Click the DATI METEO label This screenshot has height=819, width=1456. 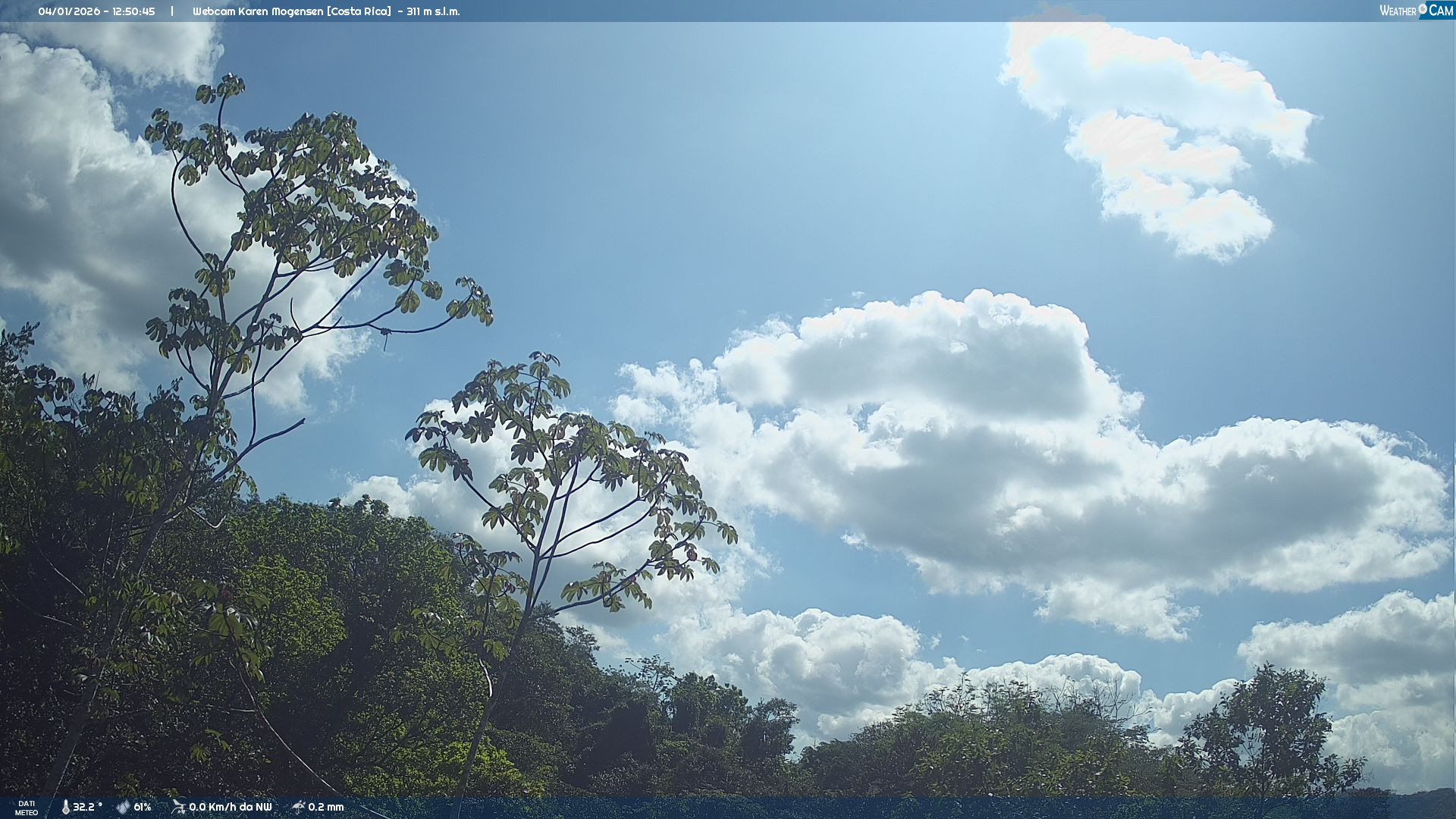tap(27, 808)
